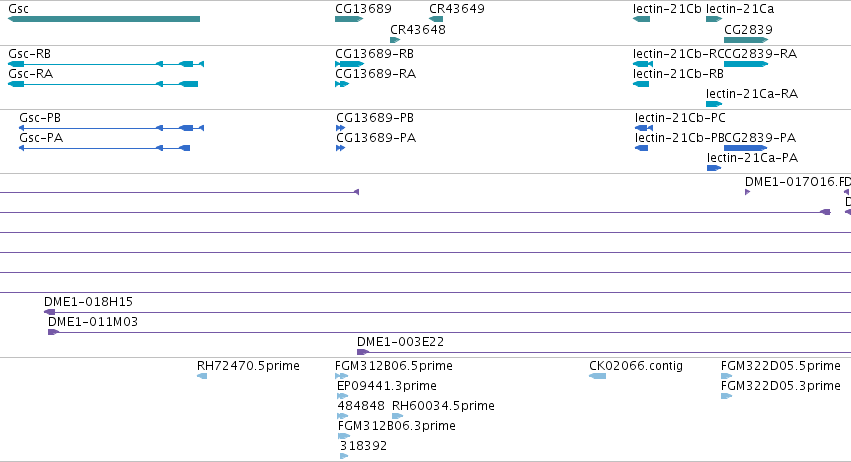Click the FGM322D05.3prime EST glyph
The image size is (851, 462).
coord(726,396)
